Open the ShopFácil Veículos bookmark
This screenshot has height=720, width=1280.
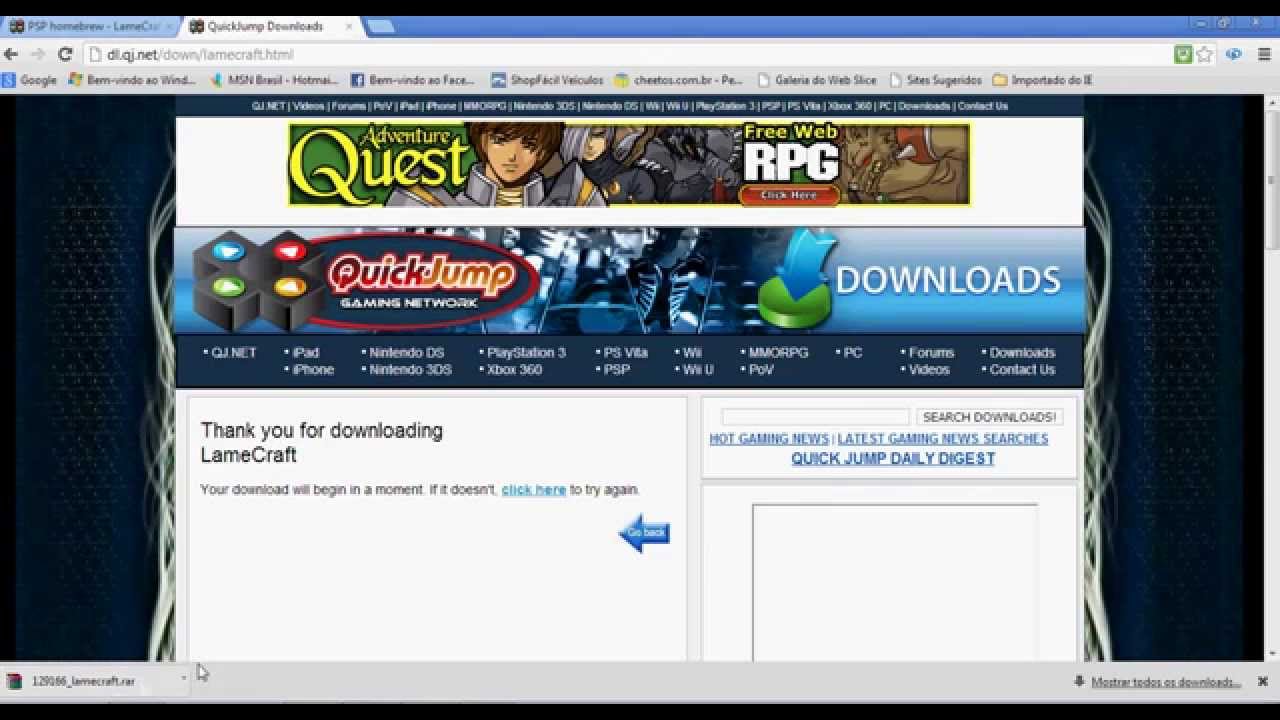click(548, 80)
